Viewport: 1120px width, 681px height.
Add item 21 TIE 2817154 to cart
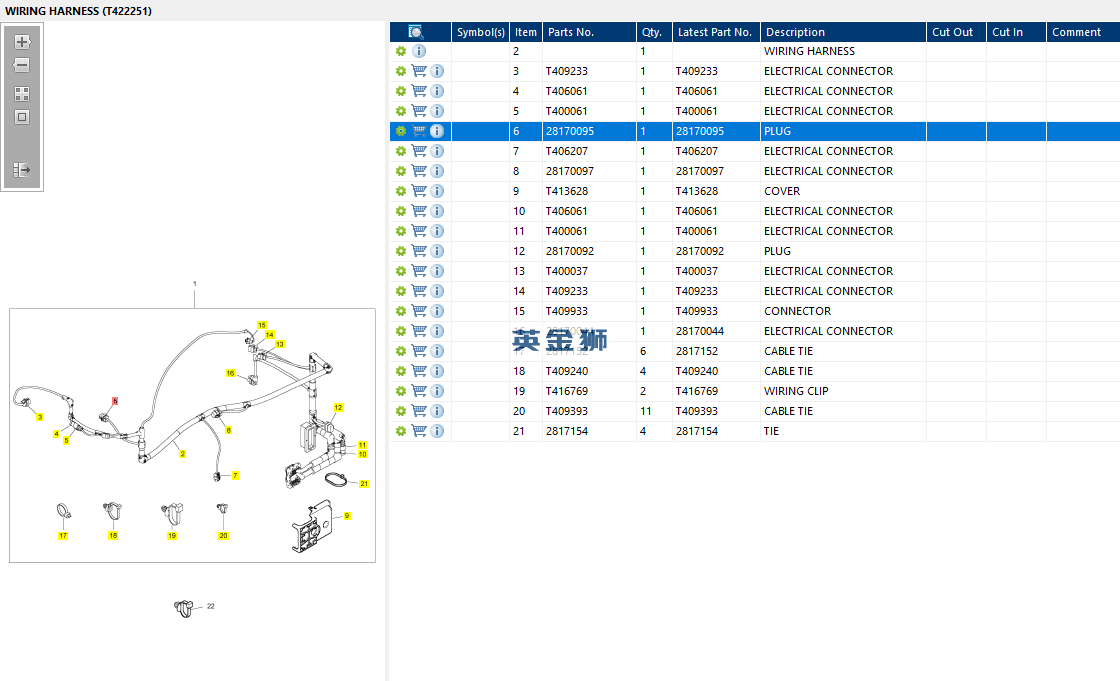point(419,431)
